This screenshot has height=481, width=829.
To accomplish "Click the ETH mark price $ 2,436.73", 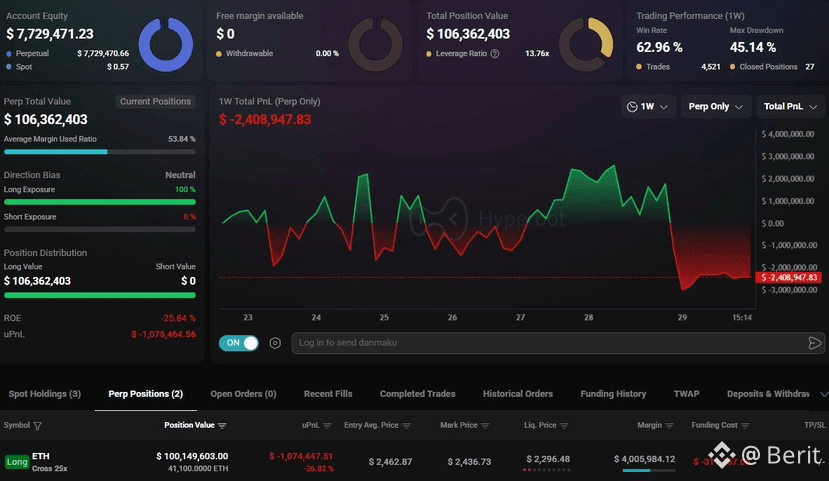I will coord(469,462).
